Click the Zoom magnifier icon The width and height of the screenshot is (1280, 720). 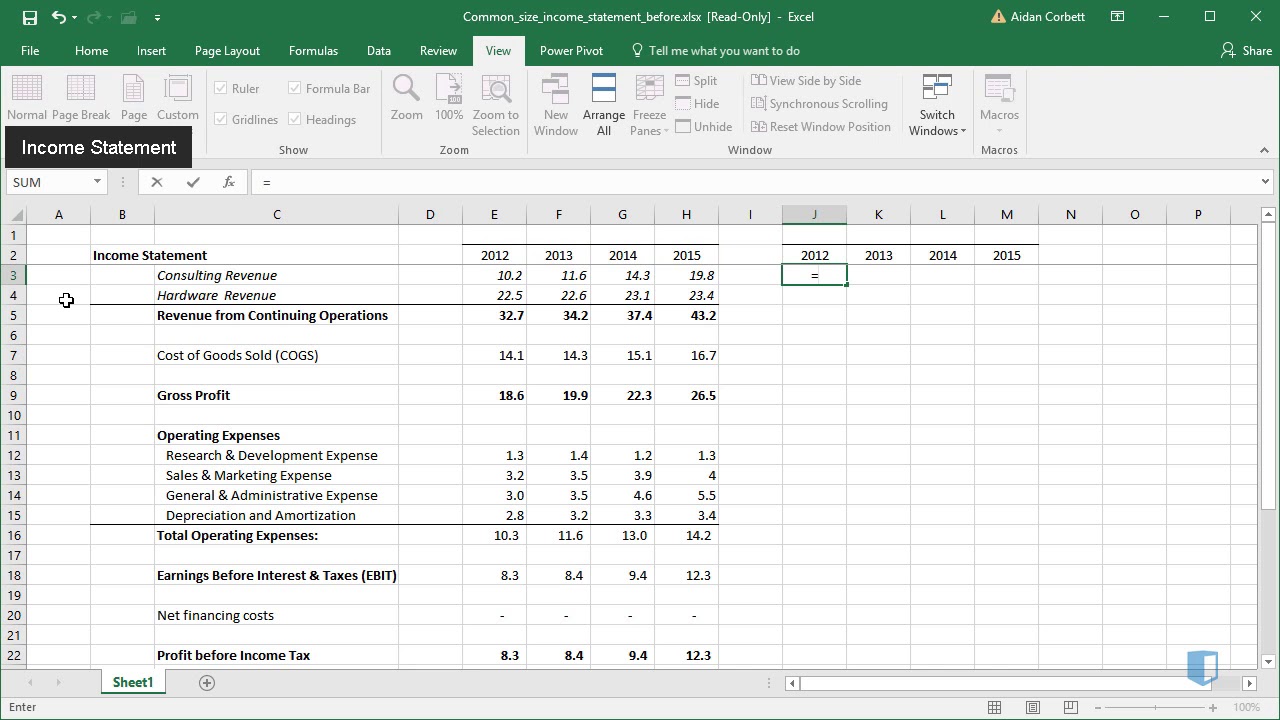pos(406,97)
